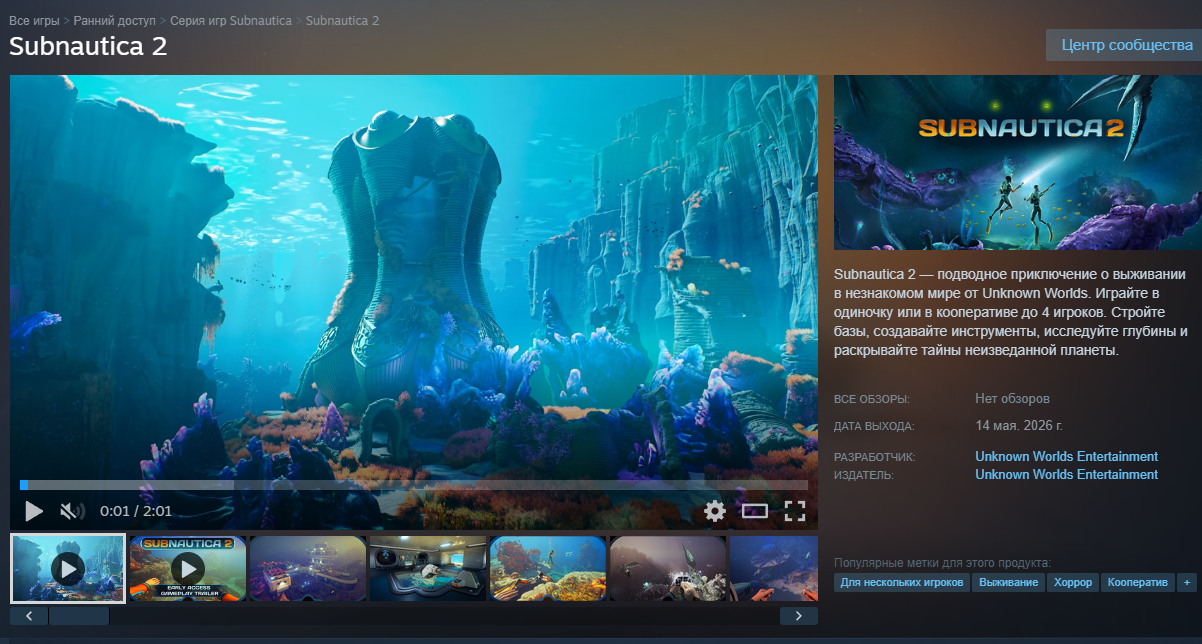Viewport: 1202px width, 644px height.
Task: Select the Выживание tag
Action: point(1009,582)
